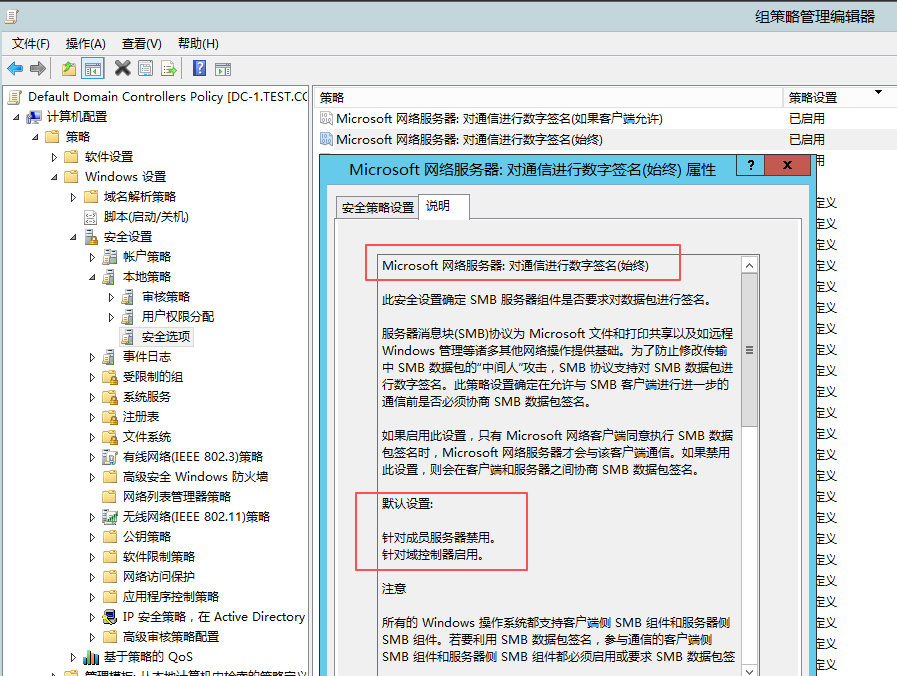Click the Export List toolbar icon
Image resolution: width=897 pixels, height=676 pixels.
(169, 69)
